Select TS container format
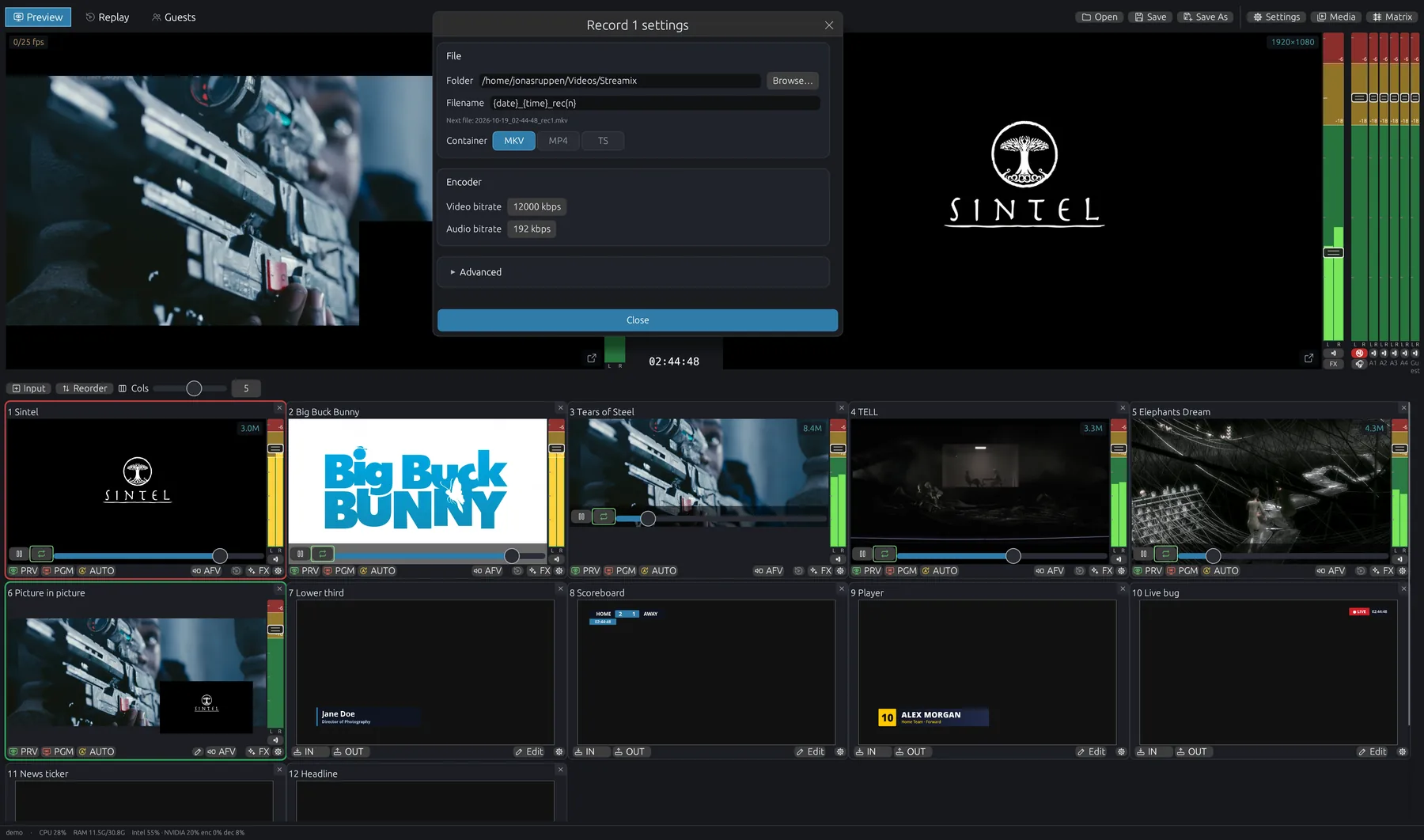 tap(603, 141)
